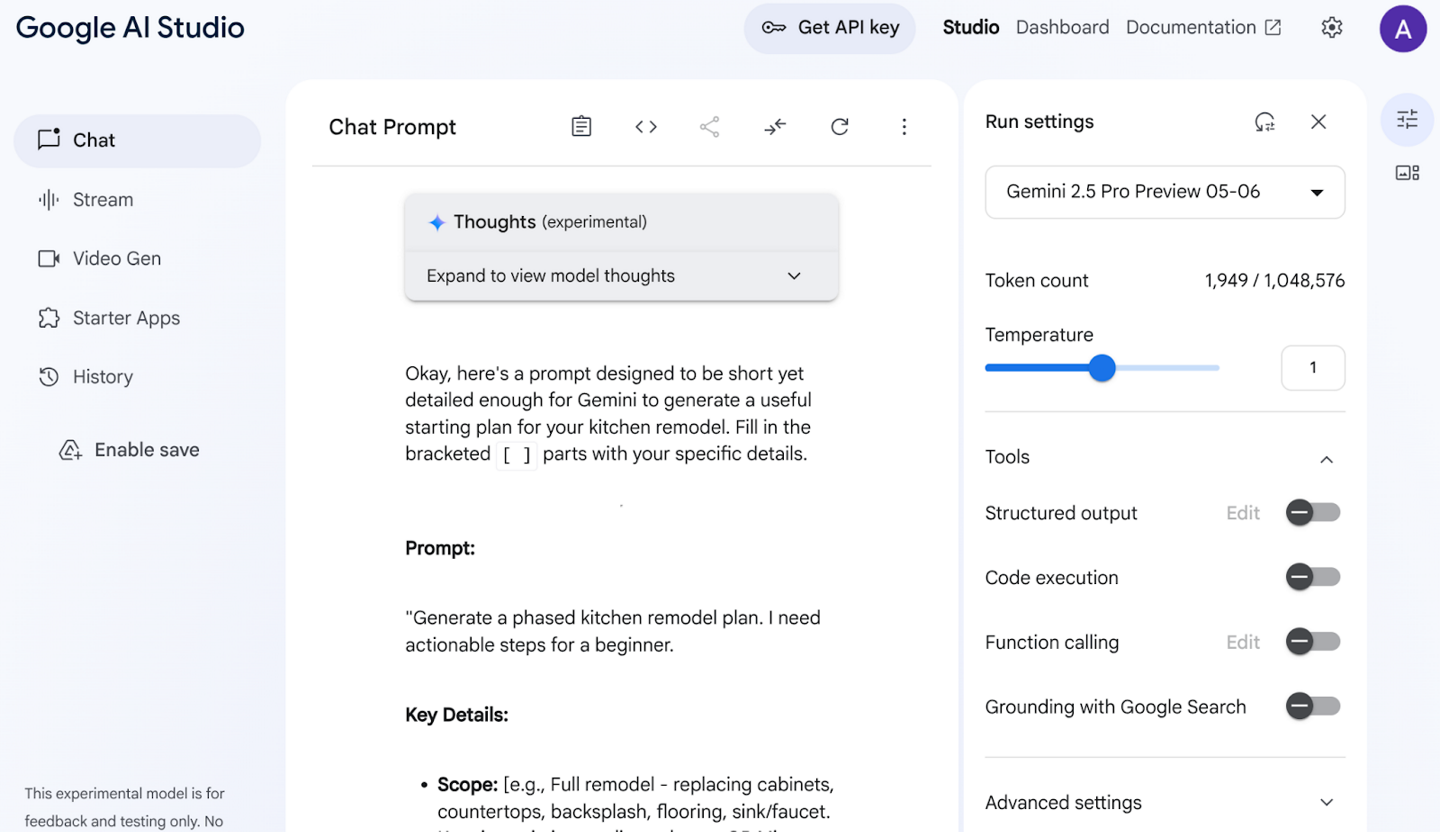This screenshot has width=1440, height=832.
Task: Open History from the sidebar
Action: (x=103, y=377)
